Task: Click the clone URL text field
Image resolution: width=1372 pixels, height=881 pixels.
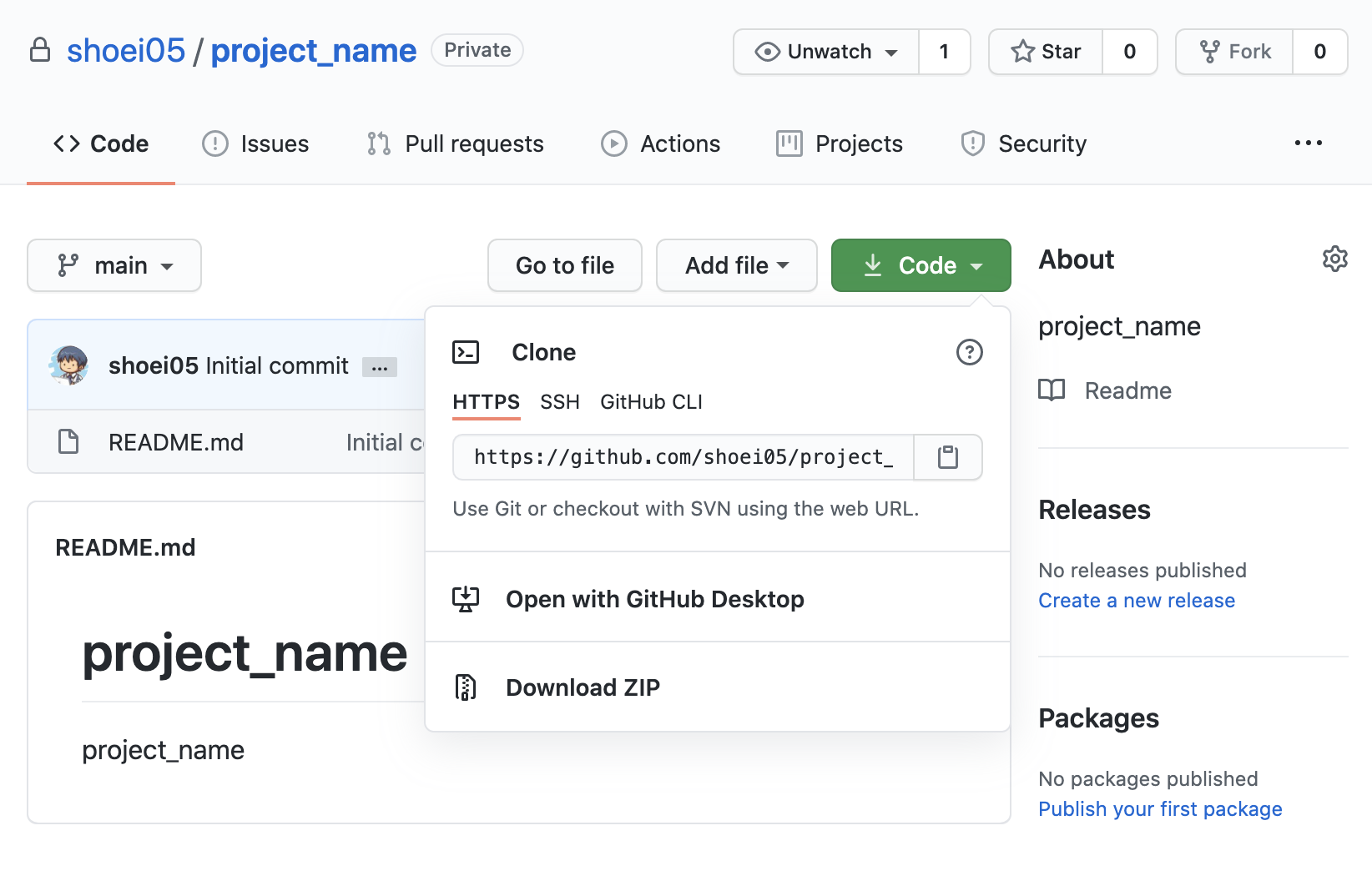Action: (x=683, y=457)
